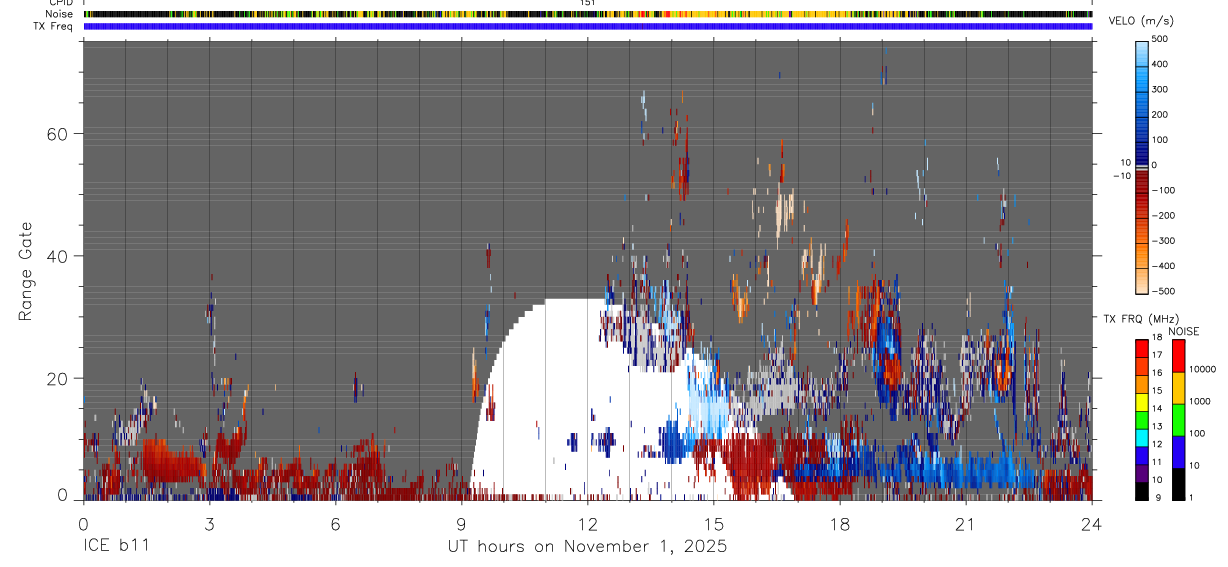Select the TX FRQ color scale bar
The width and height of the screenshot is (1228, 567).
[x=1142, y=419]
